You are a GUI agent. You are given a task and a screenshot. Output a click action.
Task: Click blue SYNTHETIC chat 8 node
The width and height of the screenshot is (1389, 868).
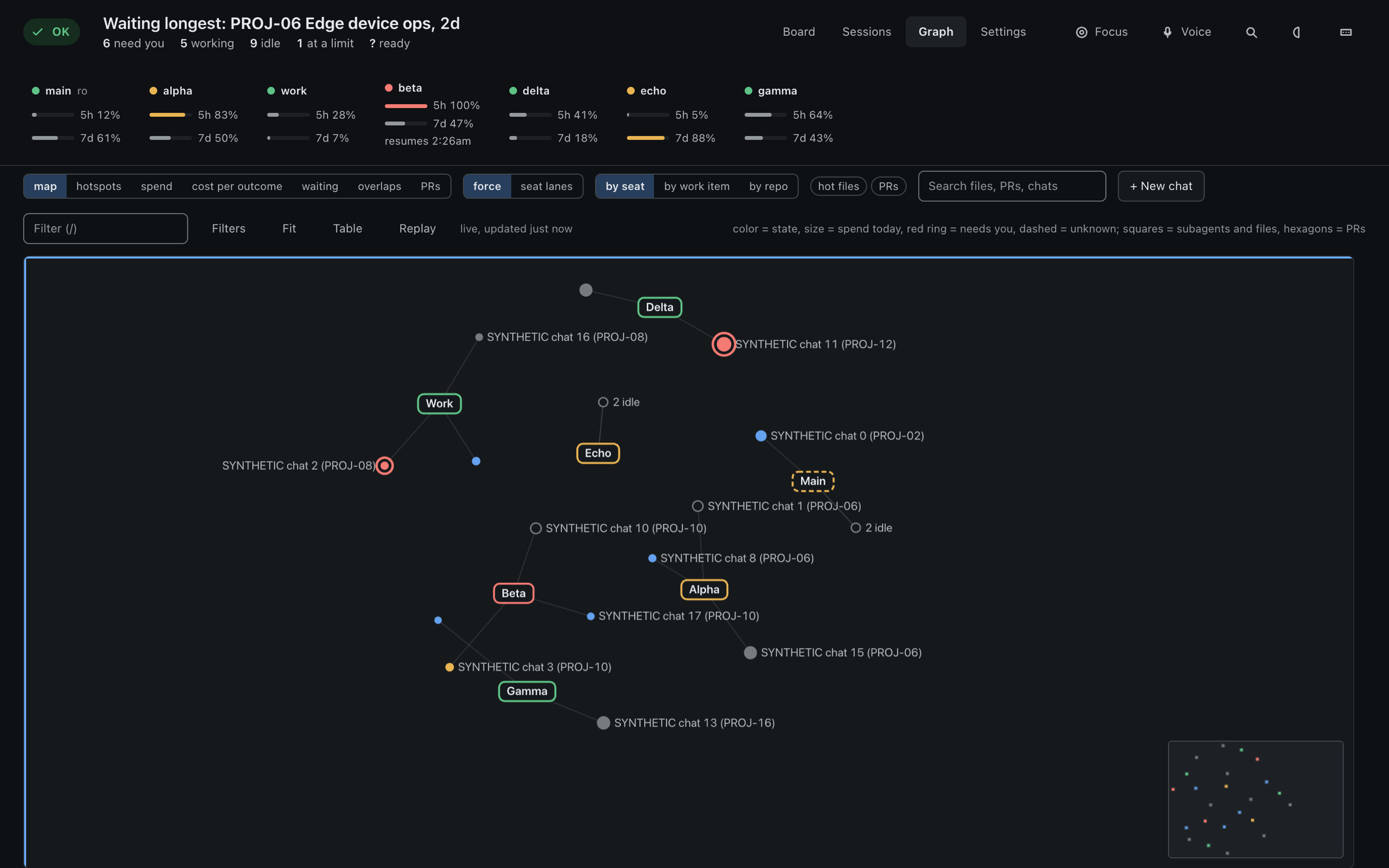coord(652,558)
